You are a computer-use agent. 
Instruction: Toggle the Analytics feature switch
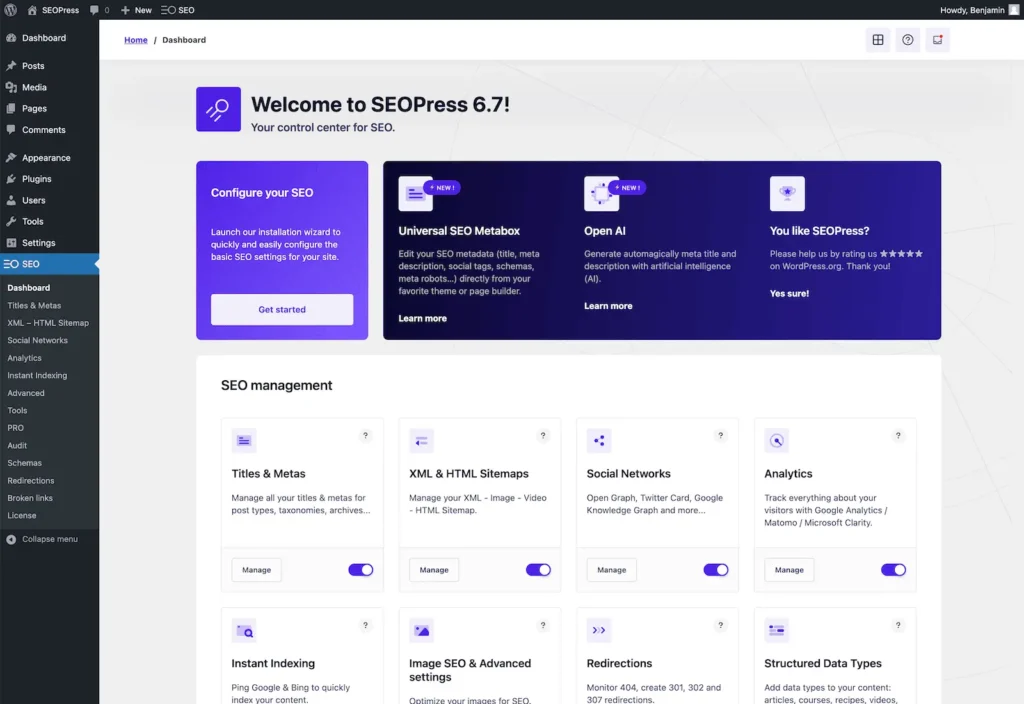[893, 568]
